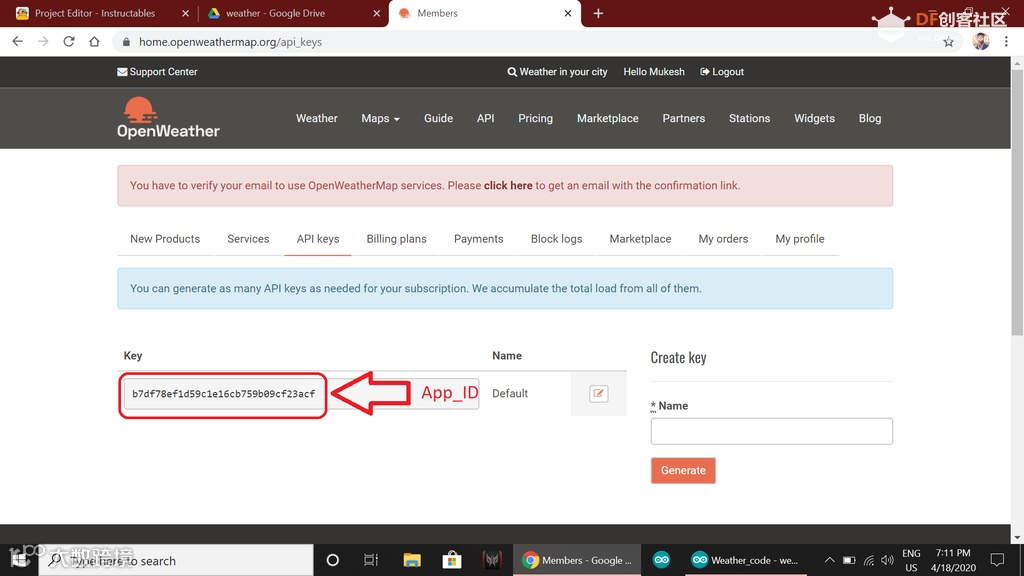Open Windows Start button
This screenshot has width=1024, height=576.
click(x=19, y=560)
